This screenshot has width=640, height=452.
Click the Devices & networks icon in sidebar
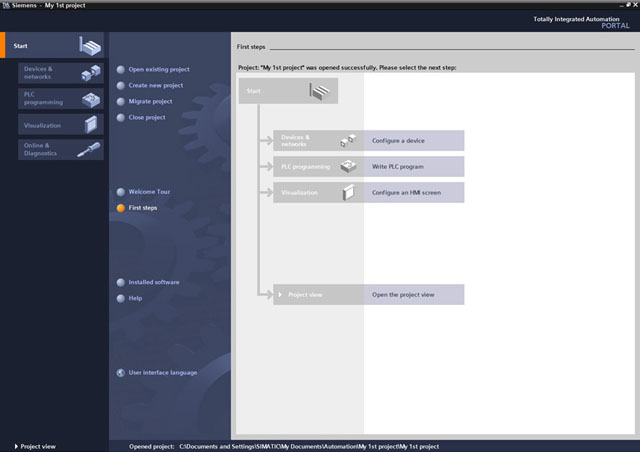91,73
